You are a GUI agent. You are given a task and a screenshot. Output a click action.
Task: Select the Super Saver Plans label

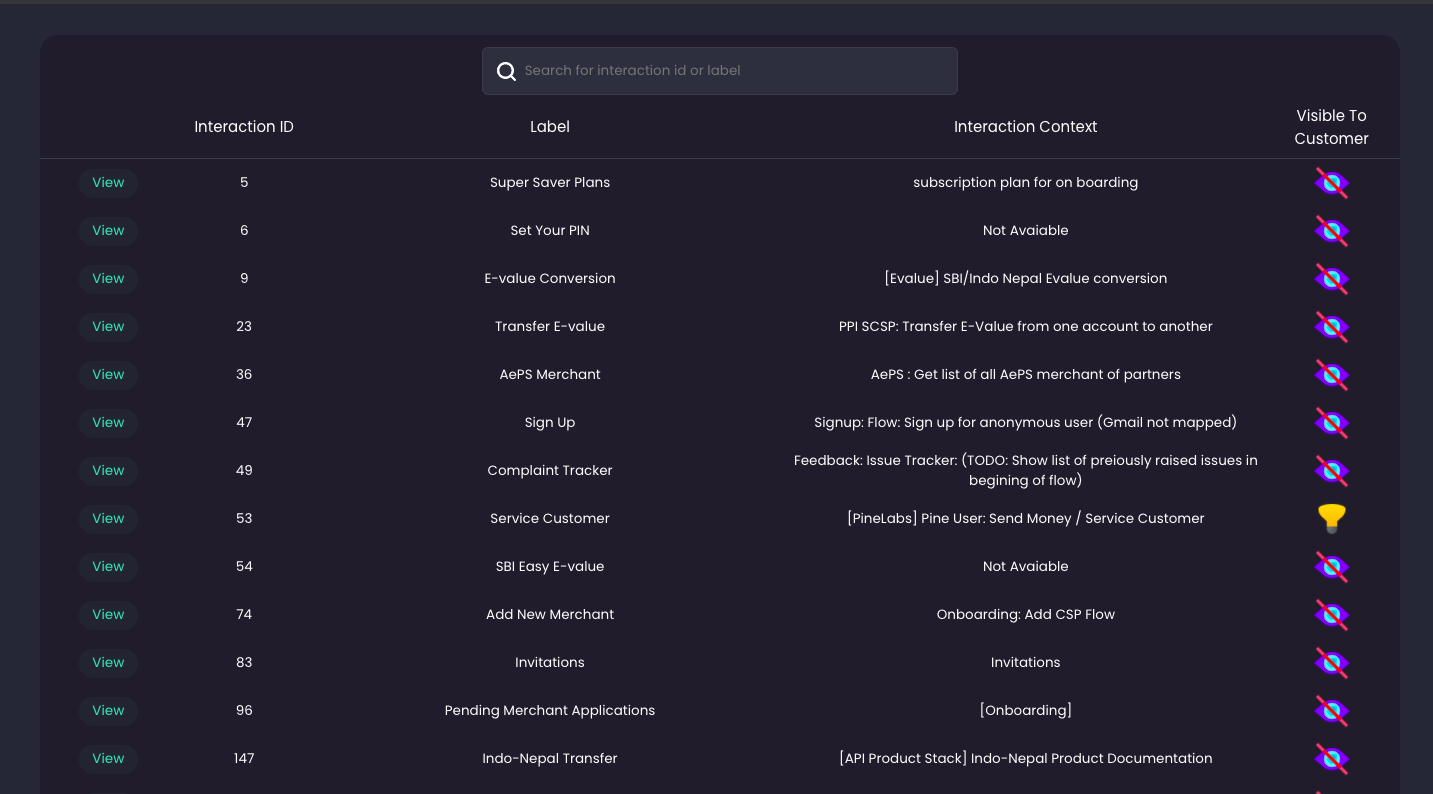coord(550,183)
